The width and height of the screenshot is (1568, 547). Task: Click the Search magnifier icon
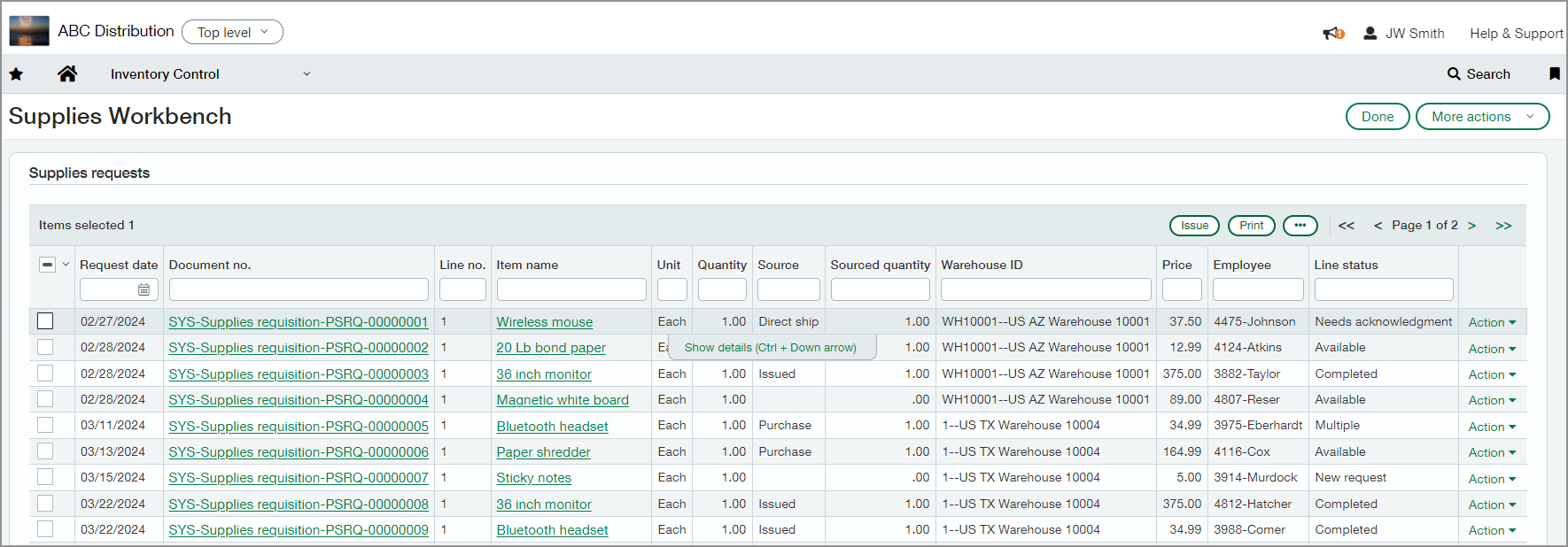[1454, 74]
